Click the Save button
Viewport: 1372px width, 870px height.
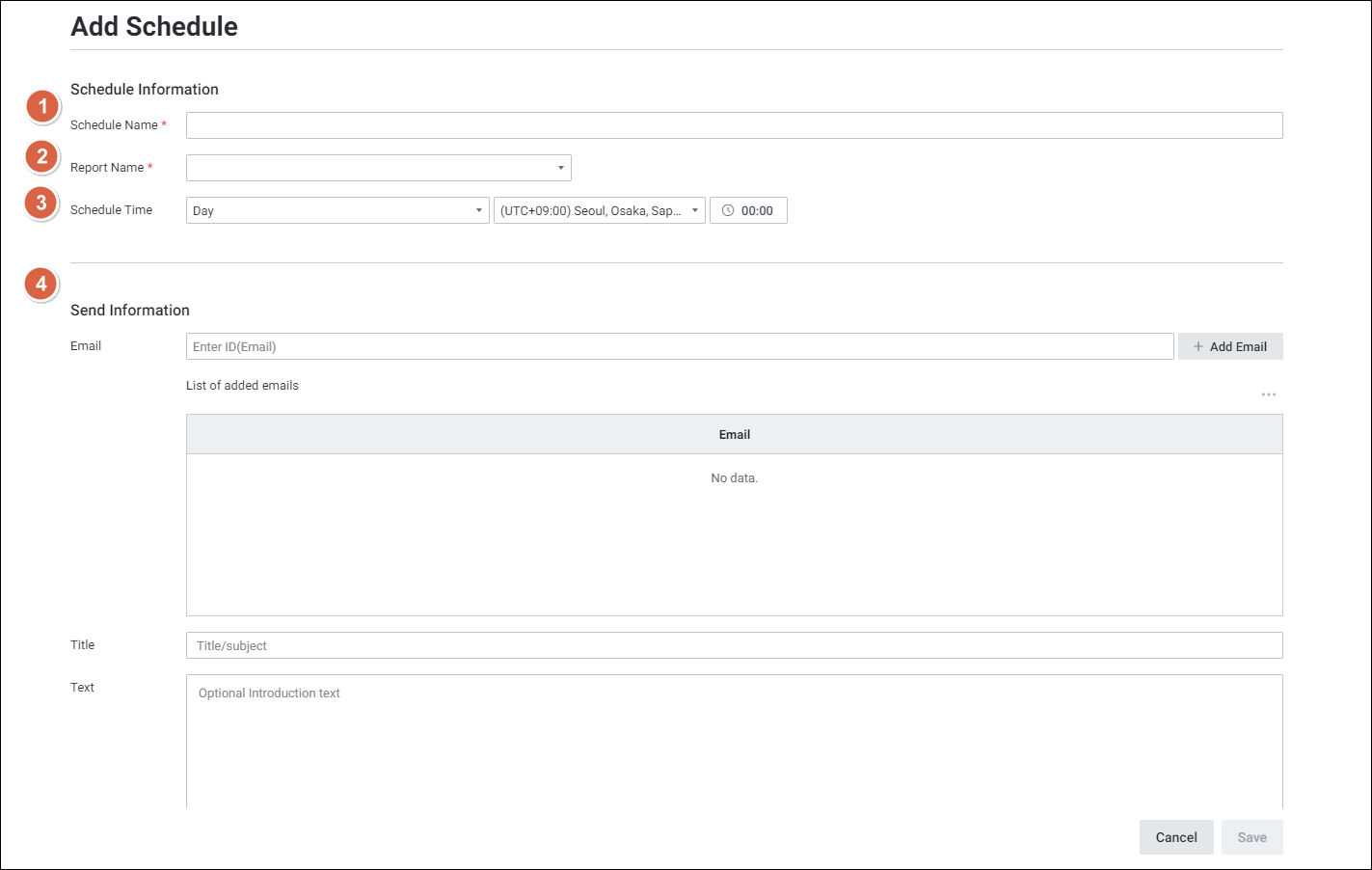pyautogui.click(x=1251, y=837)
